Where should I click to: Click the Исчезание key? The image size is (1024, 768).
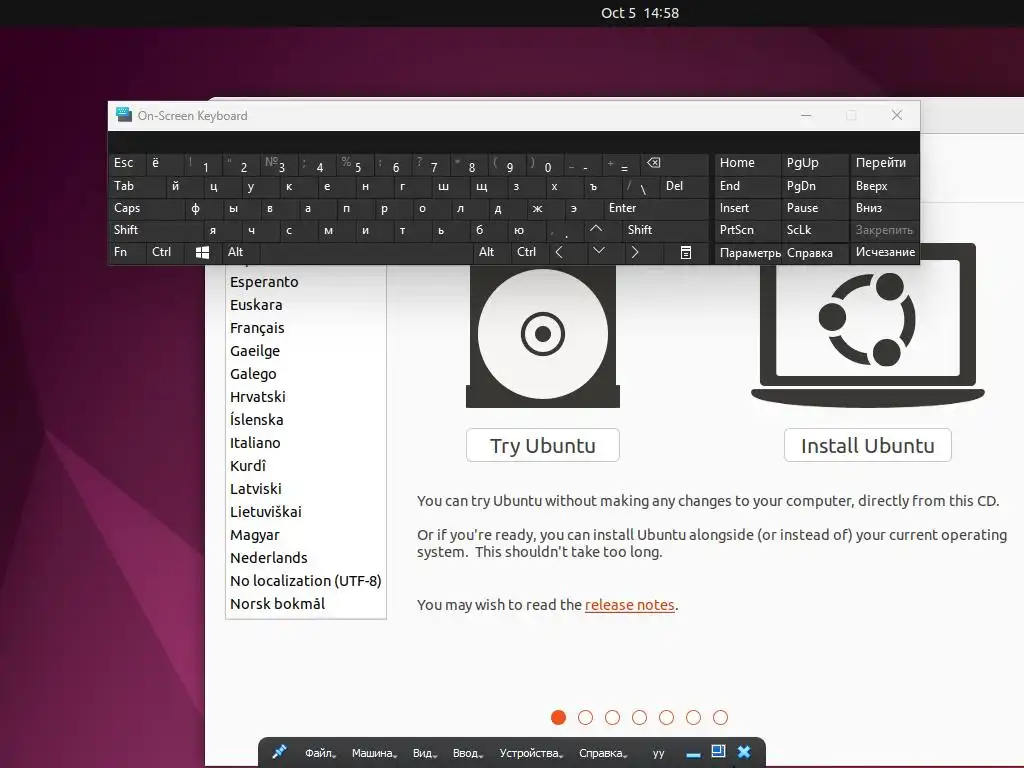885,252
